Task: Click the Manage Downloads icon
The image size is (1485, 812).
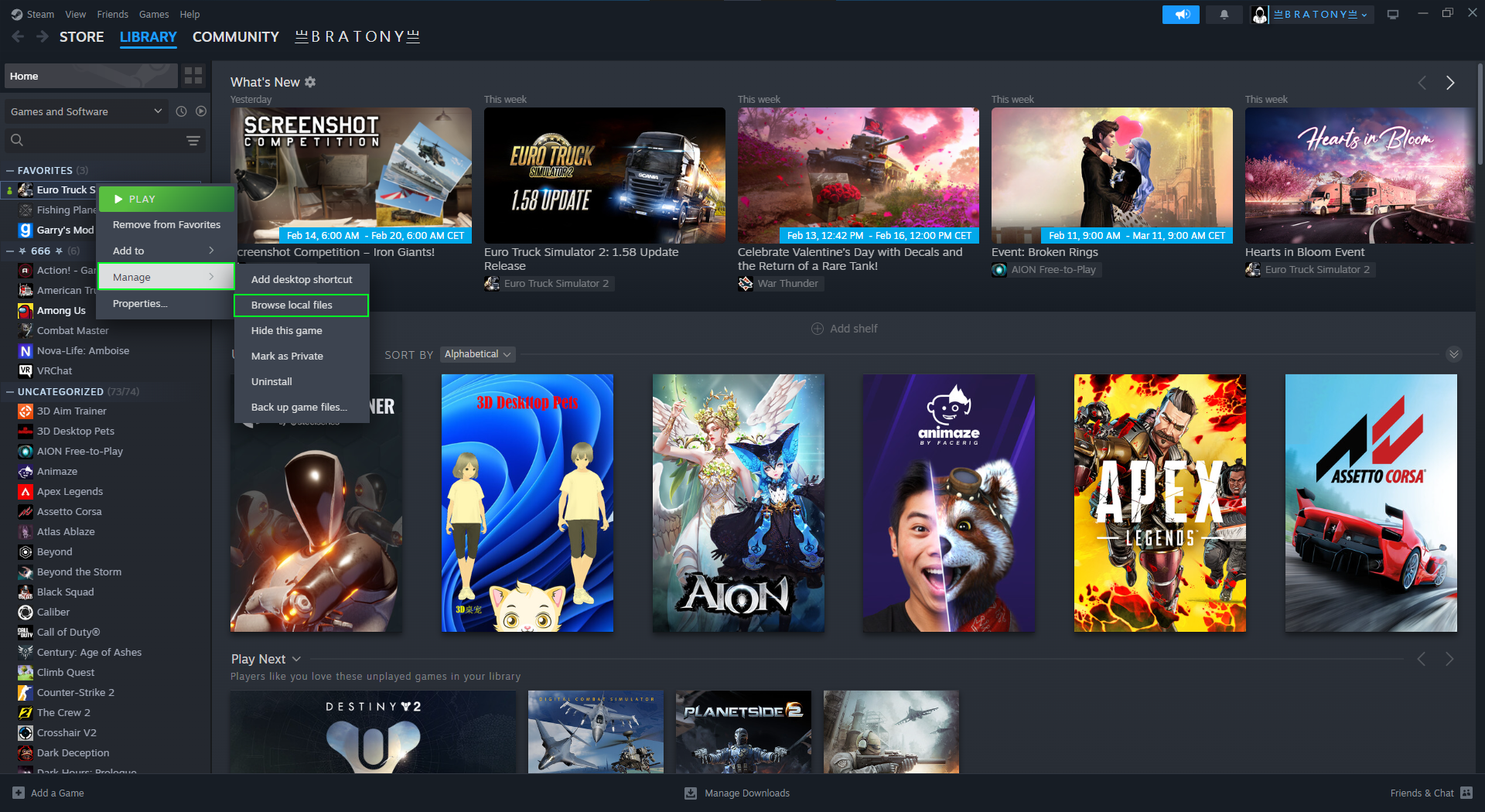Action: [x=691, y=793]
